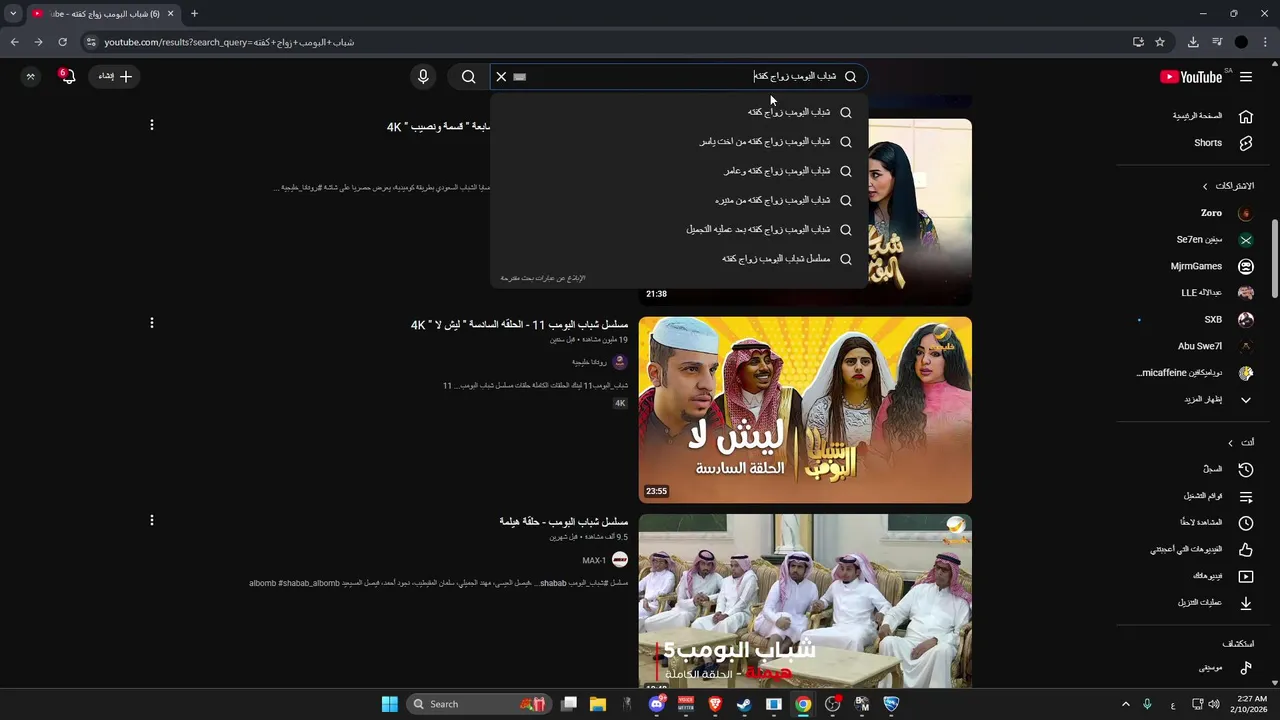Open Downloads arrow icon in sidebar
This screenshot has width=1280, height=720.
pyautogui.click(x=1246, y=603)
